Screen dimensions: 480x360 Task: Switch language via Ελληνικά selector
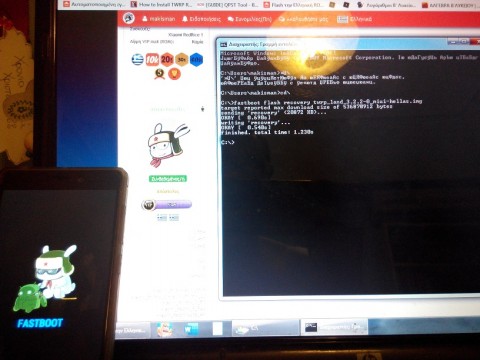point(354,19)
